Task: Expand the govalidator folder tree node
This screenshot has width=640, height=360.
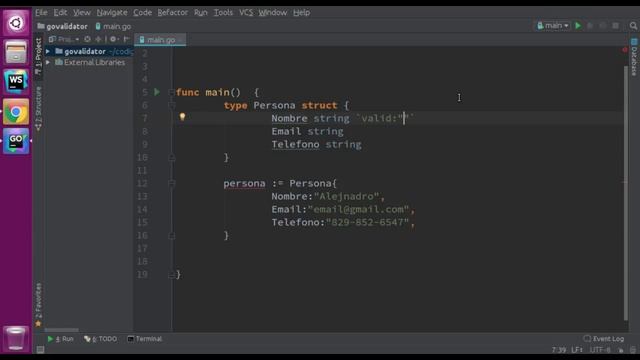Action: point(48,51)
